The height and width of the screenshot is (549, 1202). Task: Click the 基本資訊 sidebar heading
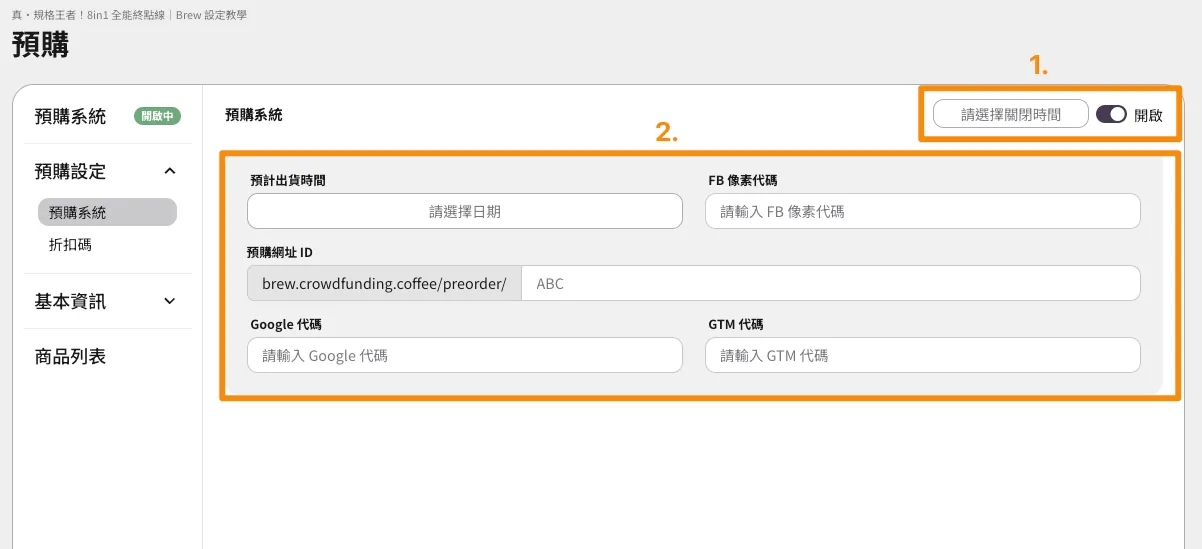point(70,301)
